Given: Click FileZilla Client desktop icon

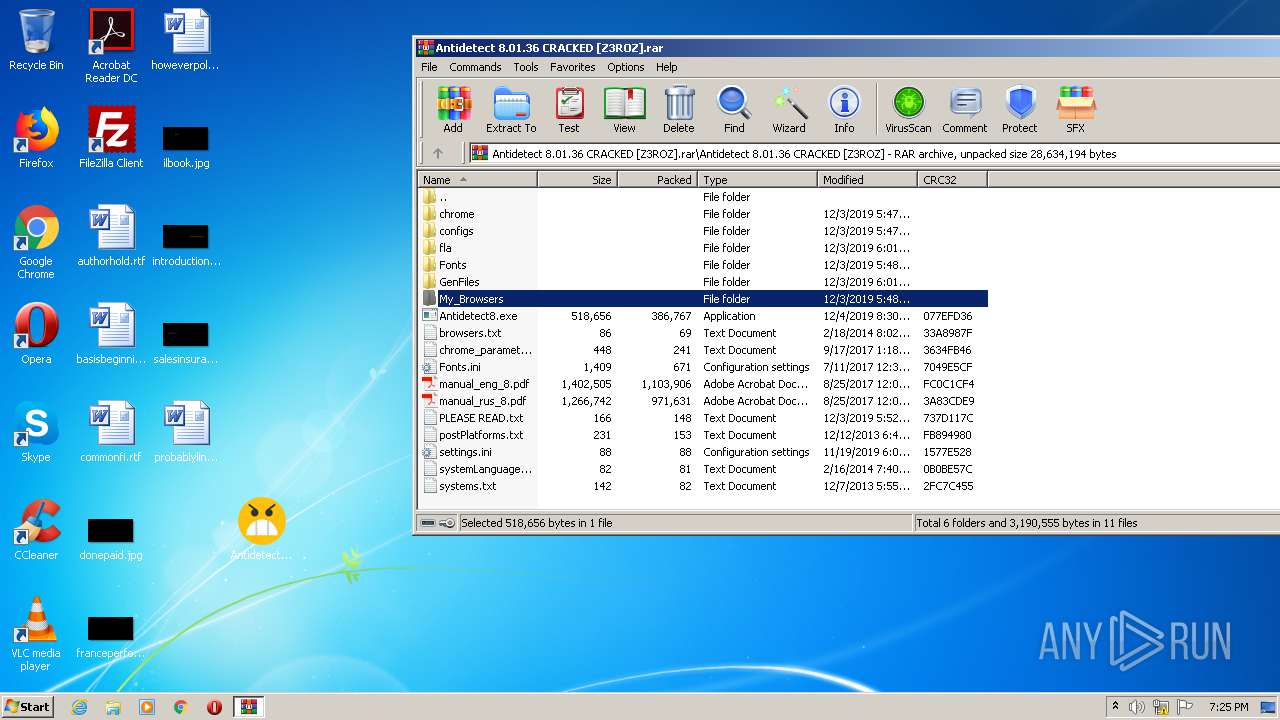Looking at the screenshot, I should tap(111, 138).
